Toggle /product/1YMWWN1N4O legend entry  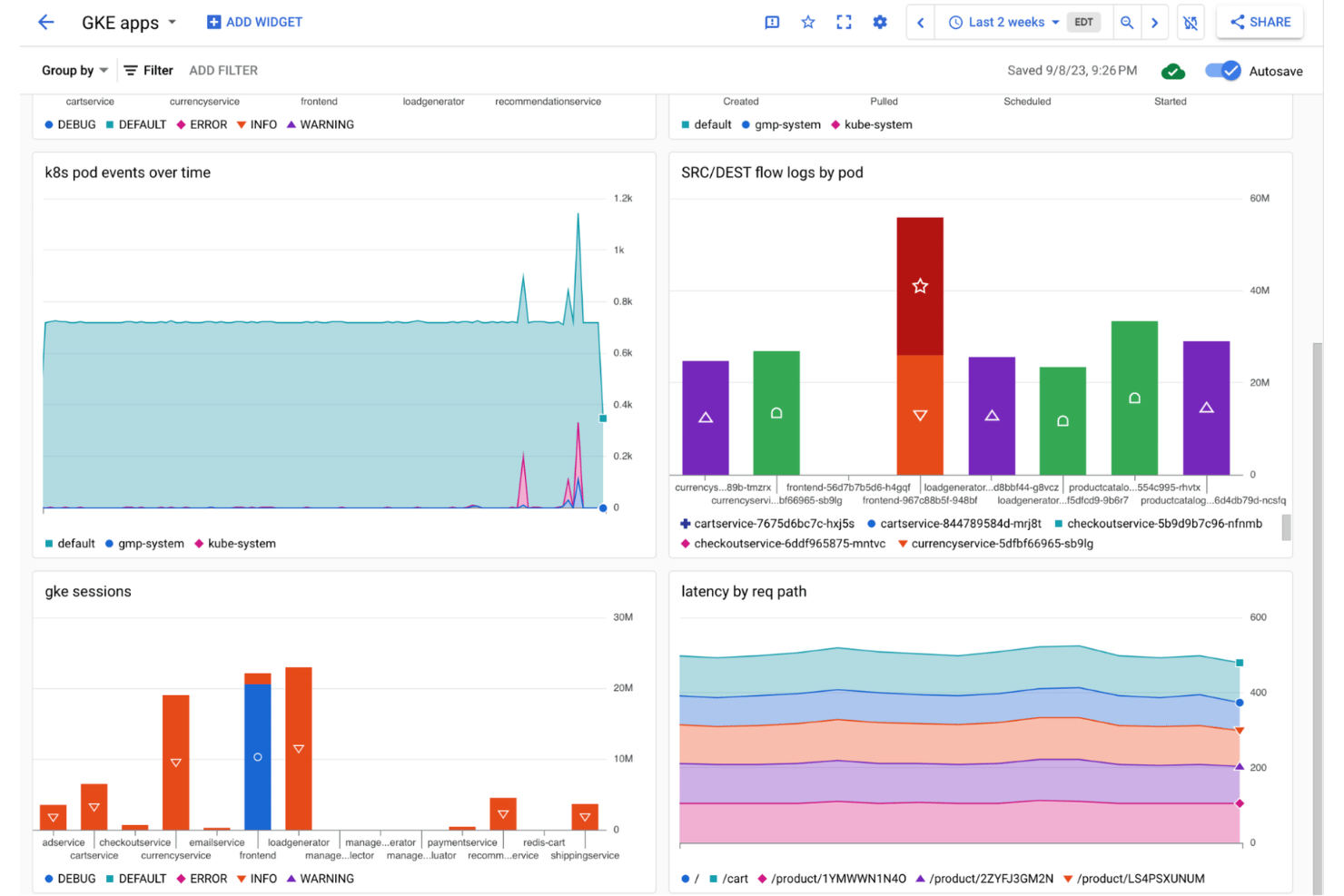click(832, 879)
